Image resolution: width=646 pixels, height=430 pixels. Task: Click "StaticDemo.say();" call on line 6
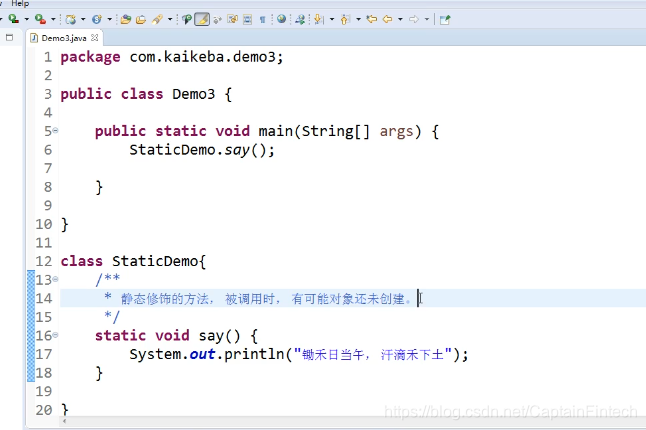202,150
